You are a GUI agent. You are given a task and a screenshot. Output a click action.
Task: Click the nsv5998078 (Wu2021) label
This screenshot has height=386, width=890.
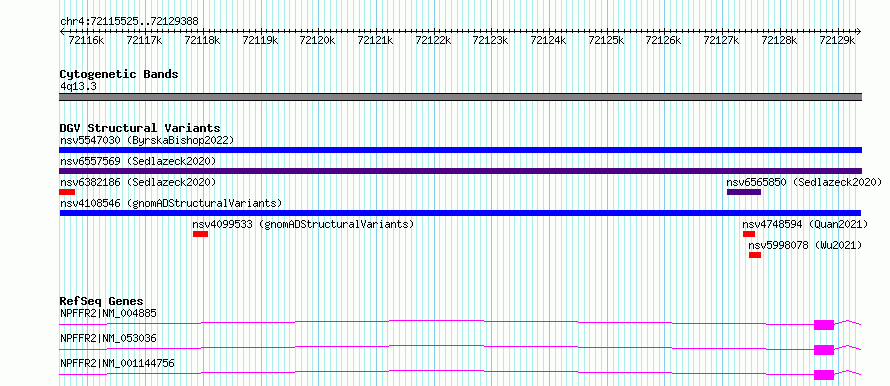pos(805,245)
